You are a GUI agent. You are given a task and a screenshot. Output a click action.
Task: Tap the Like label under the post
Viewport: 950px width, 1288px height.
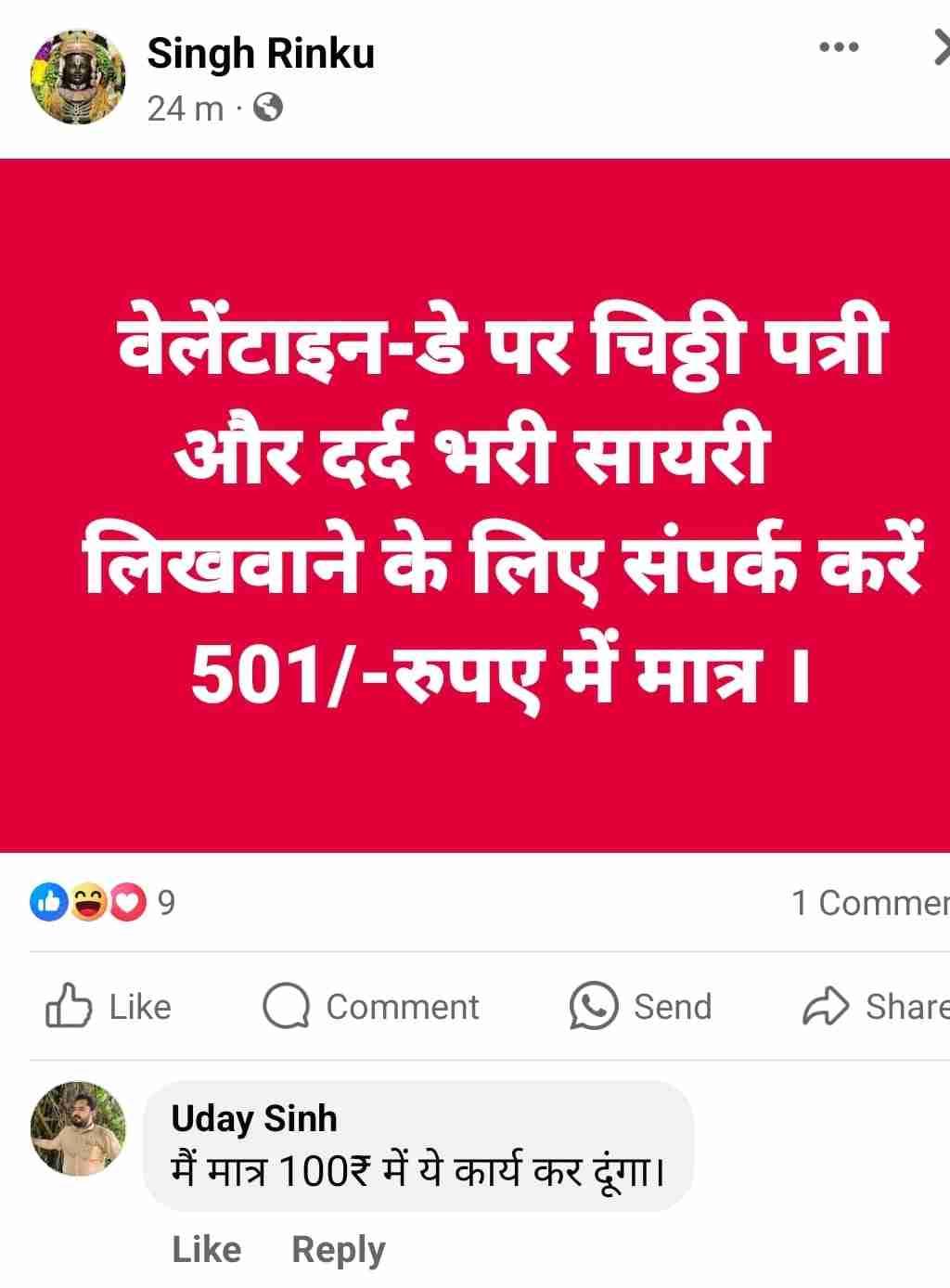[x=140, y=1007]
